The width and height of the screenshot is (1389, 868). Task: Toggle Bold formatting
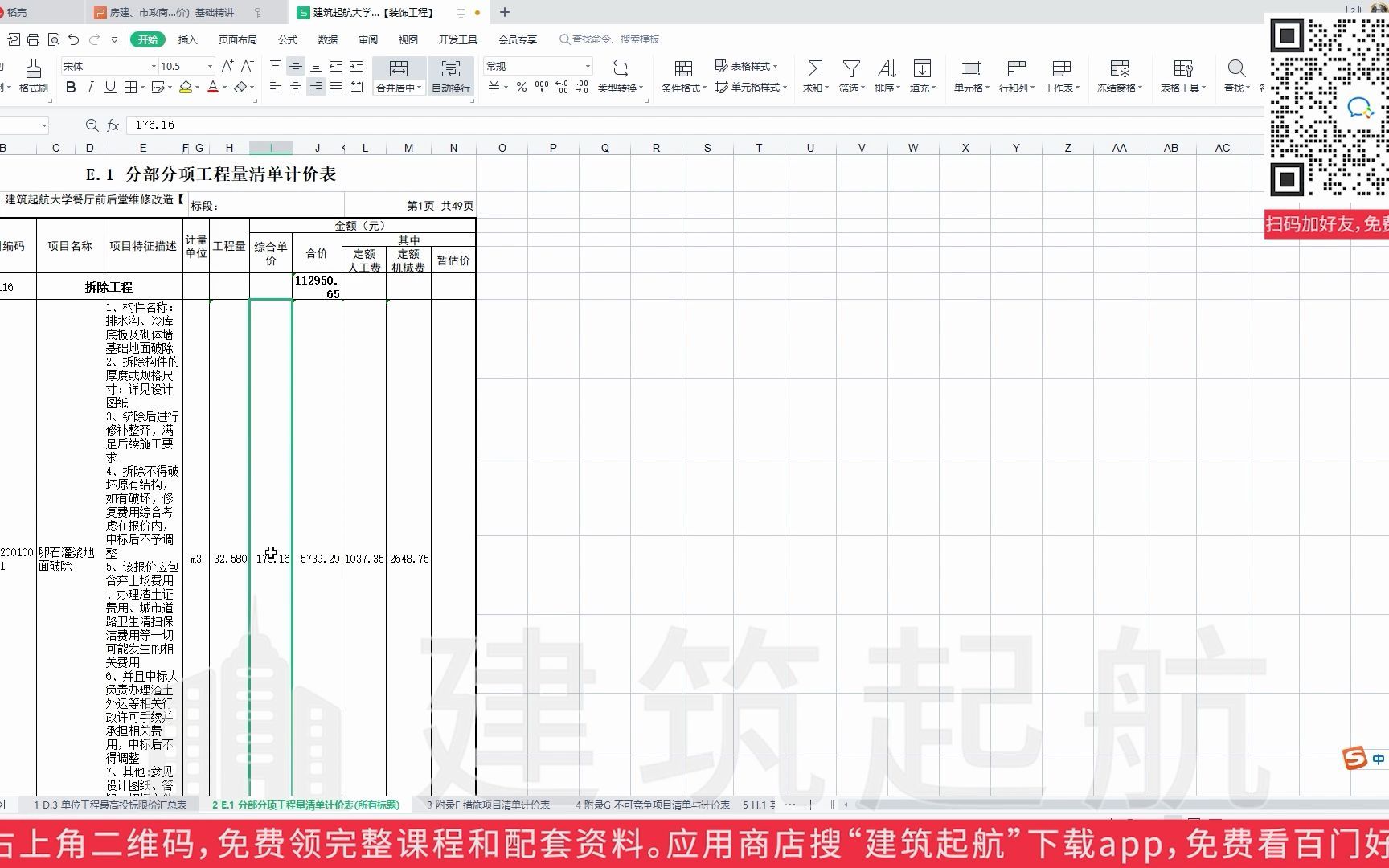71,88
